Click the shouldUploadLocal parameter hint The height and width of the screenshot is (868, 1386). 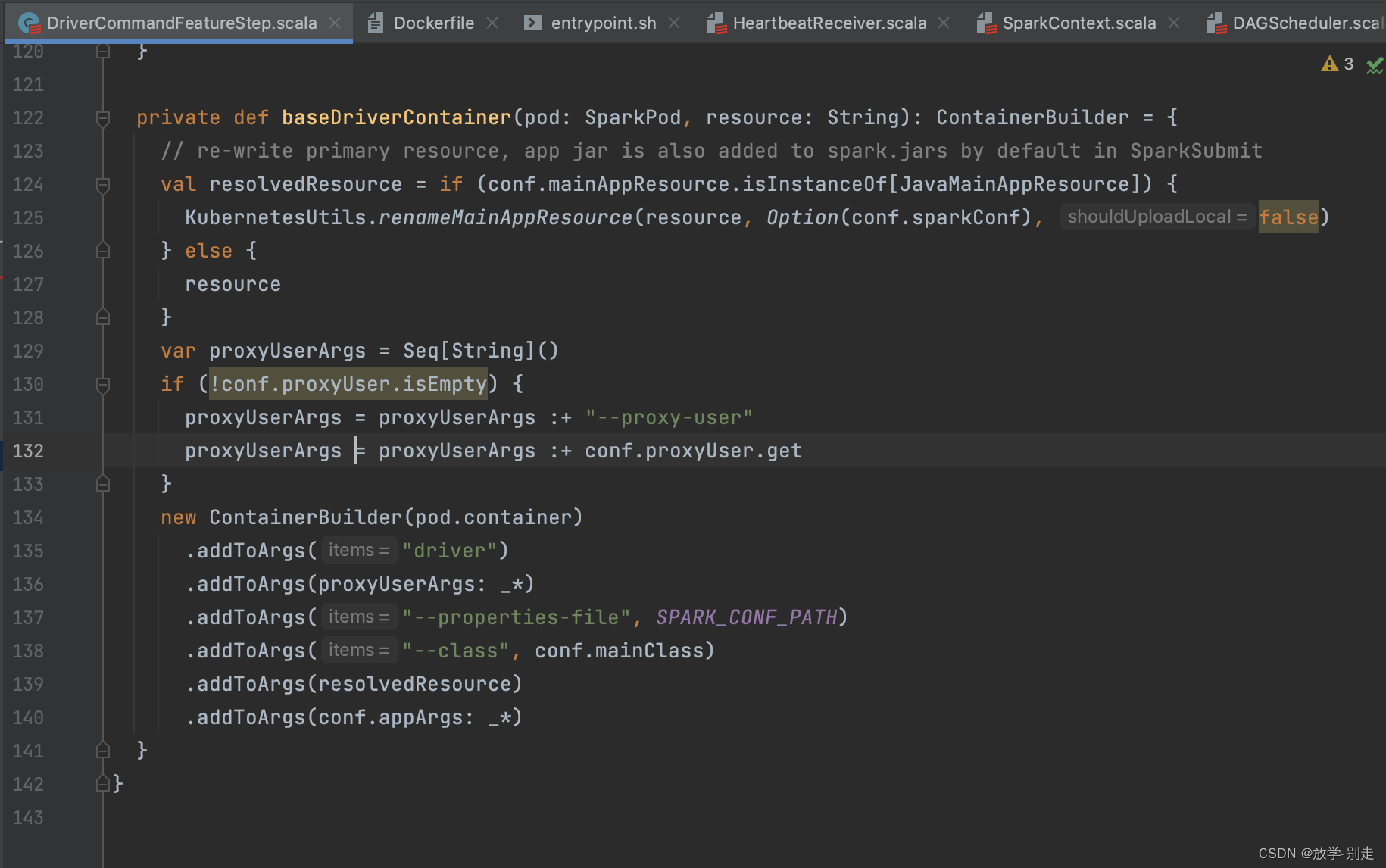point(1157,217)
